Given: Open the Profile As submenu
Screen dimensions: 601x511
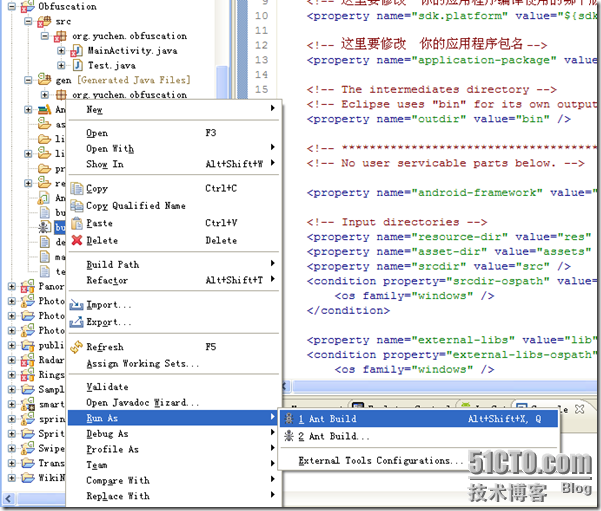Looking at the screenshot, I should point(174,449).
